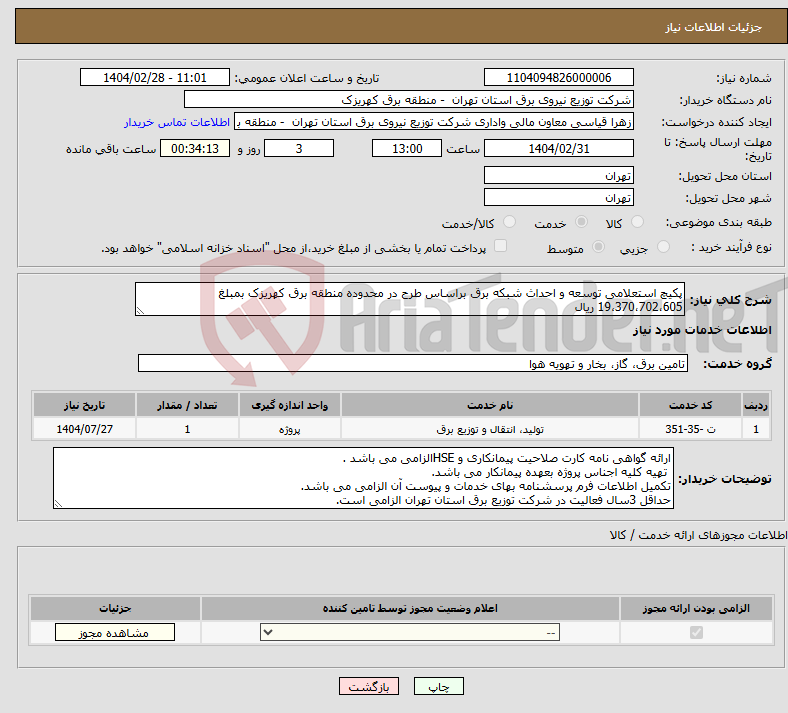Click the بازگشت back button
This screenshot has height=713, width=788.
point(368,686)
